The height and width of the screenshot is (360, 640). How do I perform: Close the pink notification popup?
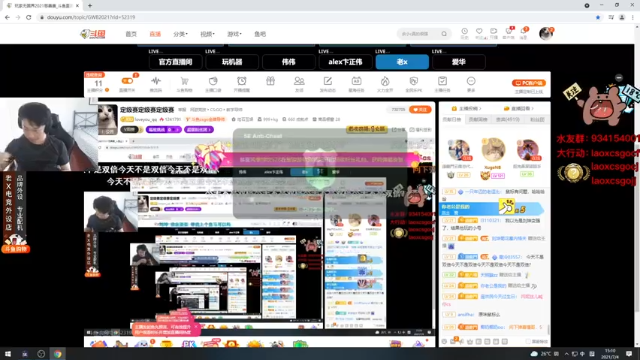pyautogui.click(x=196, y=326)
